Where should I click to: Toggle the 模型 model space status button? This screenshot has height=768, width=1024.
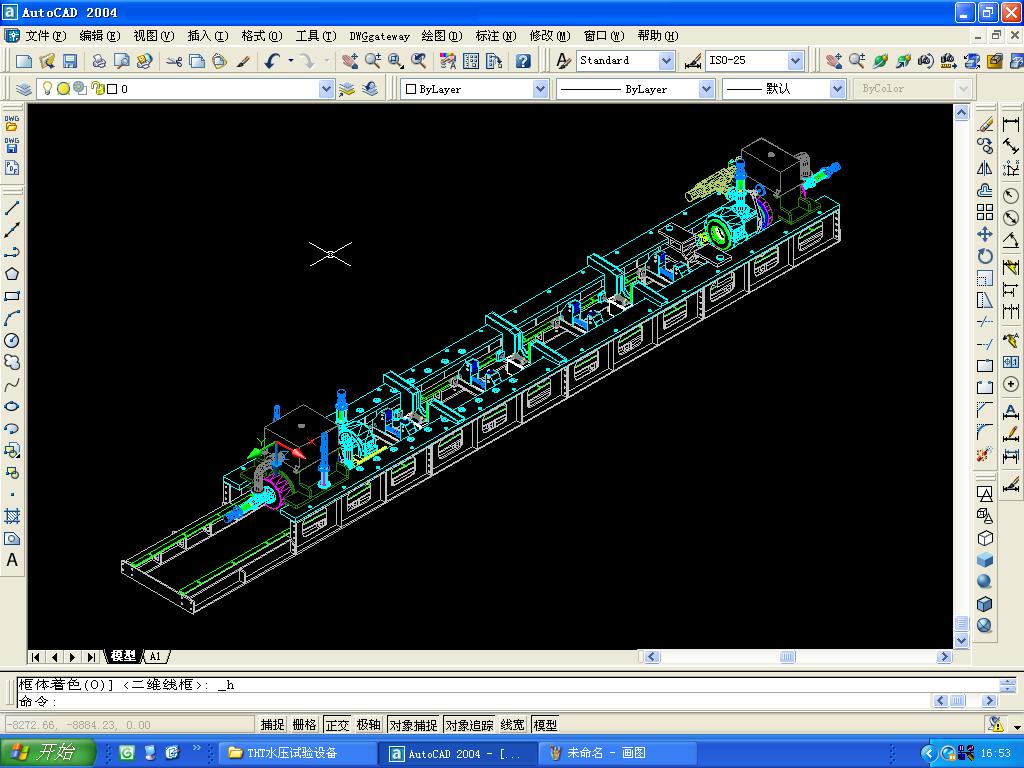545,724
